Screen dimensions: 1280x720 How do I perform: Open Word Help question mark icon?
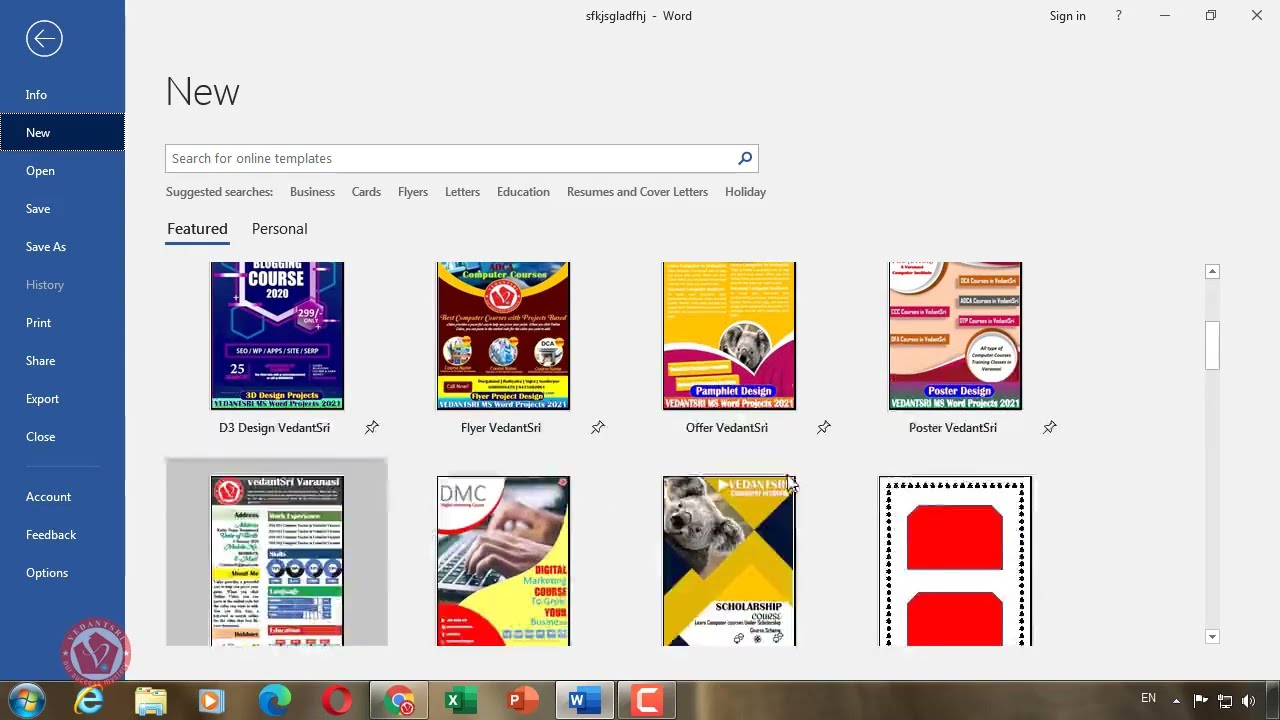coord(1119,16)
